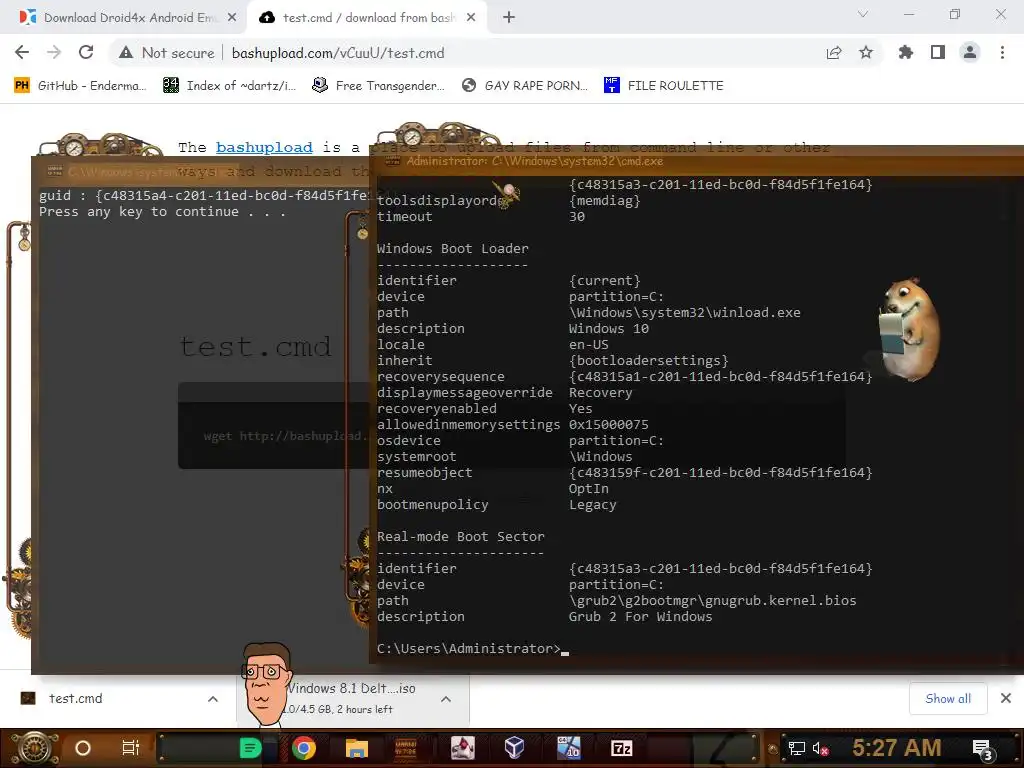Open the cmd window taskbar icon
Image resolution: width=1024 pixels, height=768 pixels.
406,748
